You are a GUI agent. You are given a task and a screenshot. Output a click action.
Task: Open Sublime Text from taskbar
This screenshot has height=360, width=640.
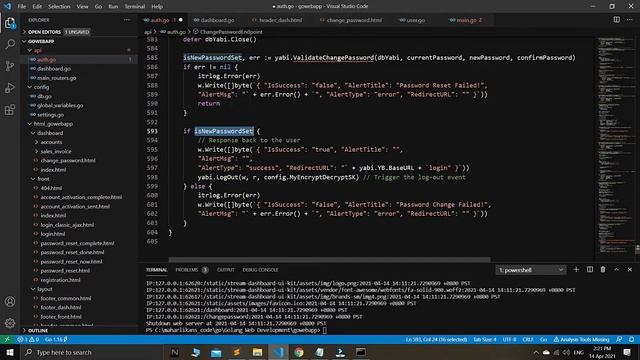(237, 352)
